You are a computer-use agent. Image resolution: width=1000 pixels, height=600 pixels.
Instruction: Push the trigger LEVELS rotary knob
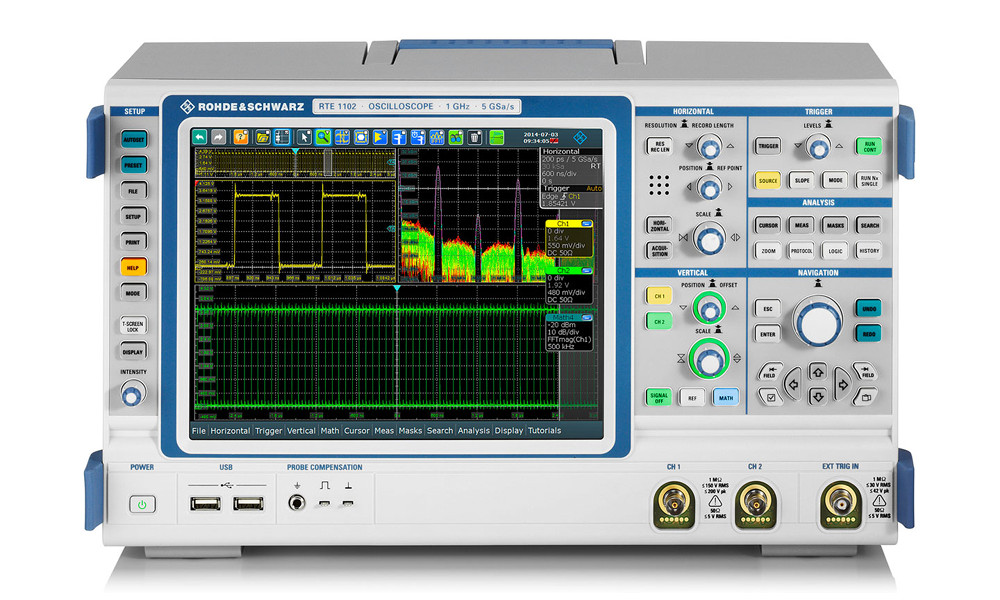click(818, 147)
